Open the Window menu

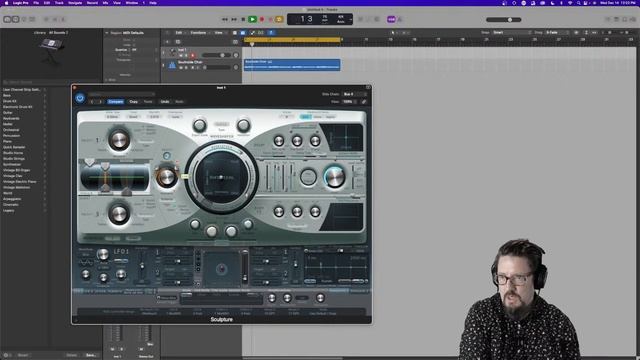tap(131, 3)
